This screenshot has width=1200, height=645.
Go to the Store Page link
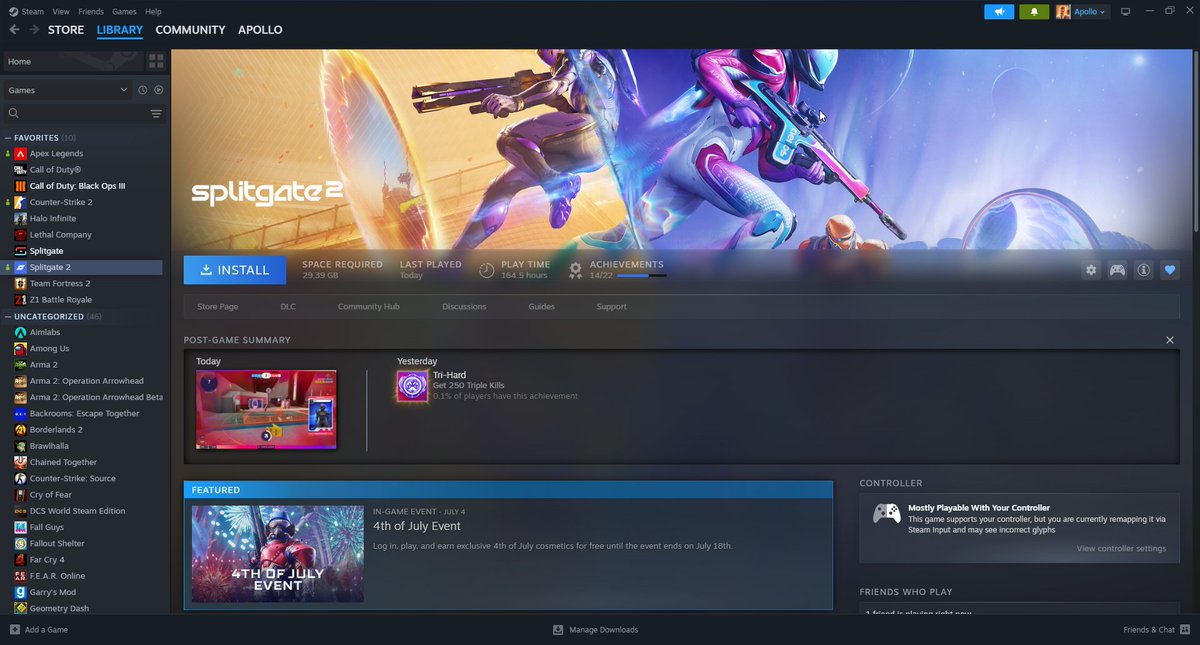coord(217,306)
